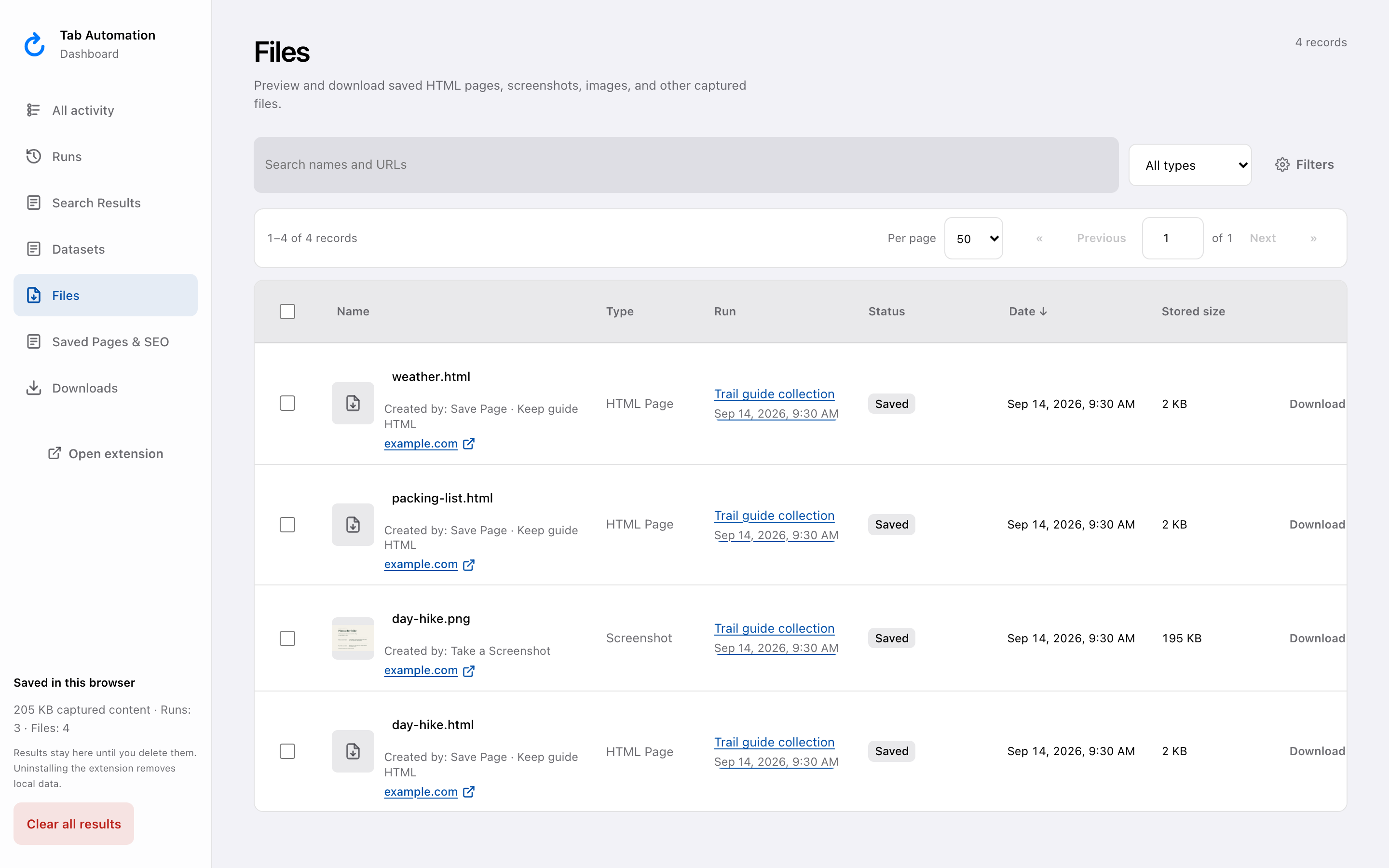The image size is (1389, 868).
Task: Open Trail guide collection link in day-hike.html row
Action: coord(774,742)
